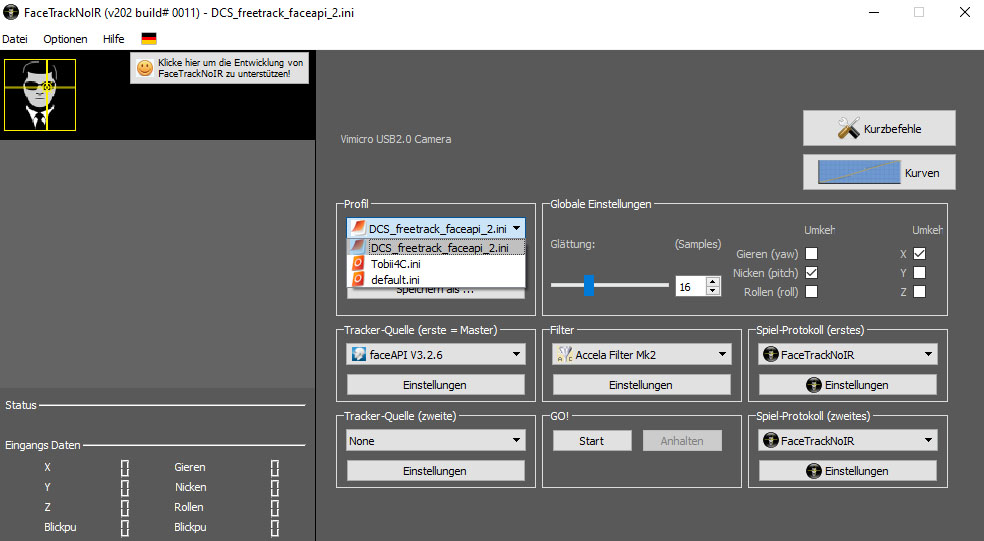
Task: Click the default.ini file icon
Action: pos(358,280)
